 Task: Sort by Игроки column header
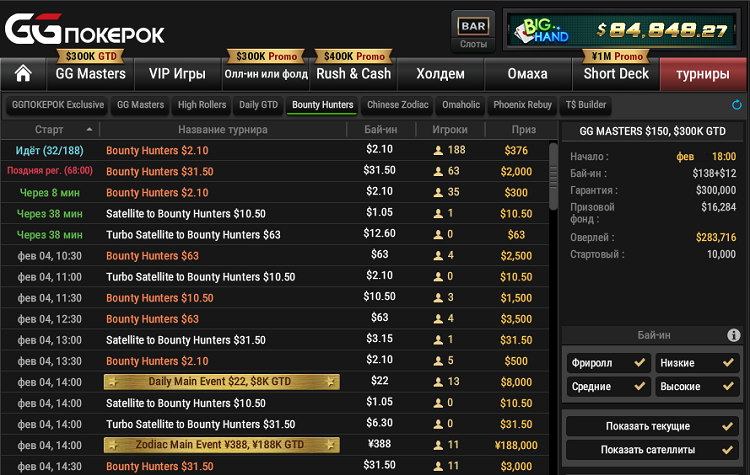(x=450, y=130)
